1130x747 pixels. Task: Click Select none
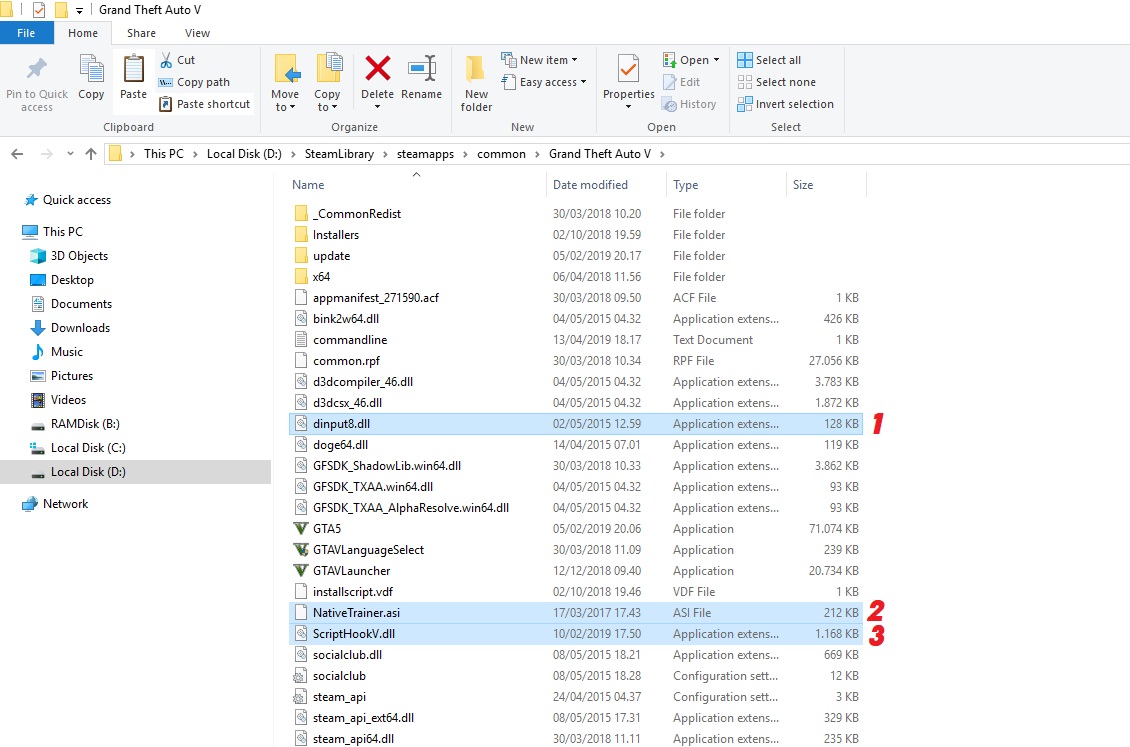pos(776,82)
